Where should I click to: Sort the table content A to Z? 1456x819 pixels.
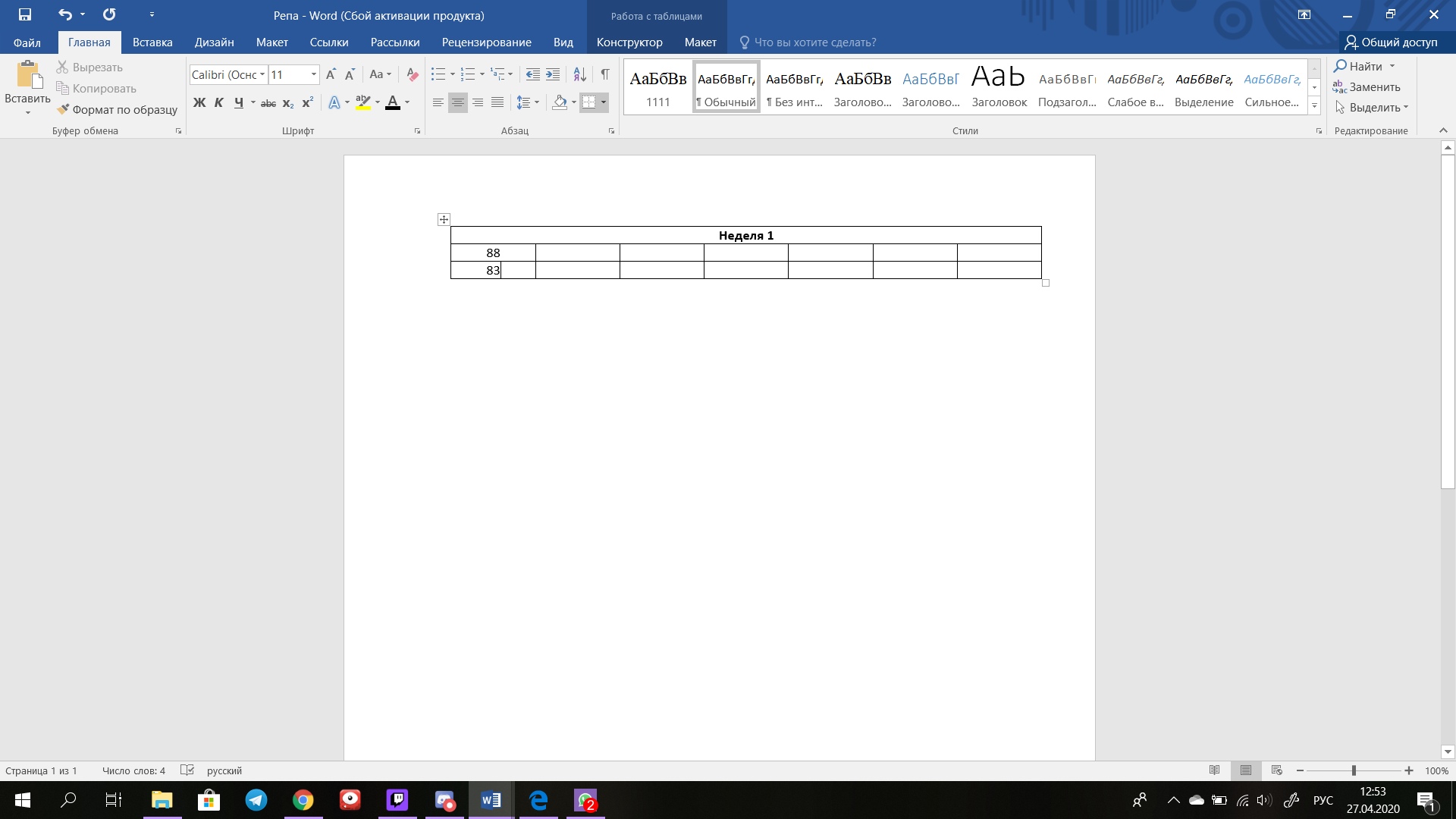click(579, 74)
